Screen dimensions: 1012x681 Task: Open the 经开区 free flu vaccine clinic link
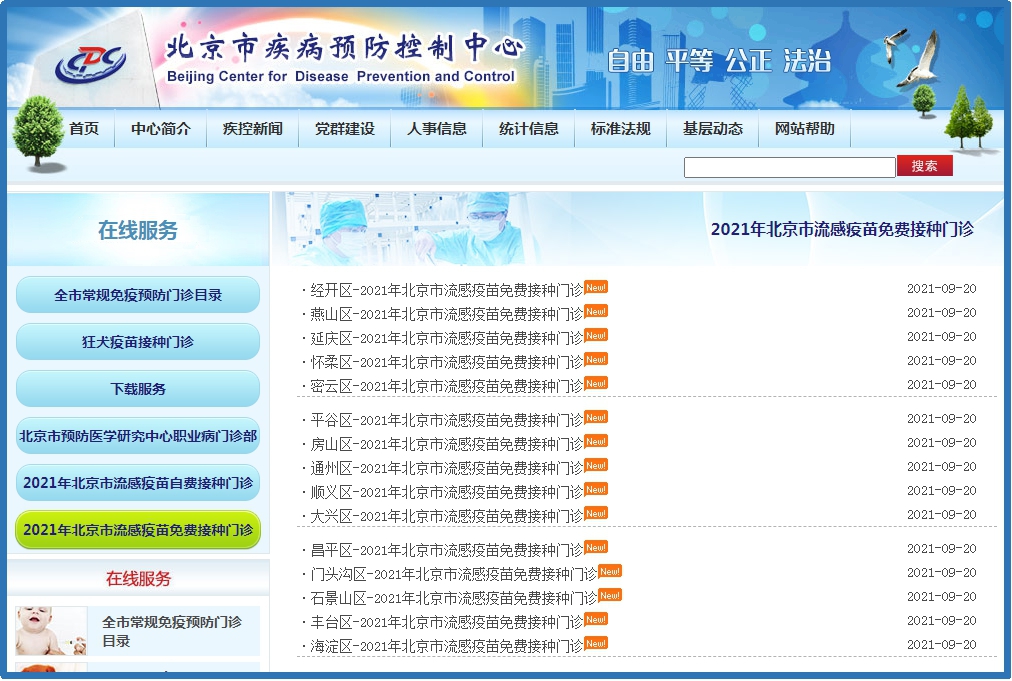[x=446, y=290]
